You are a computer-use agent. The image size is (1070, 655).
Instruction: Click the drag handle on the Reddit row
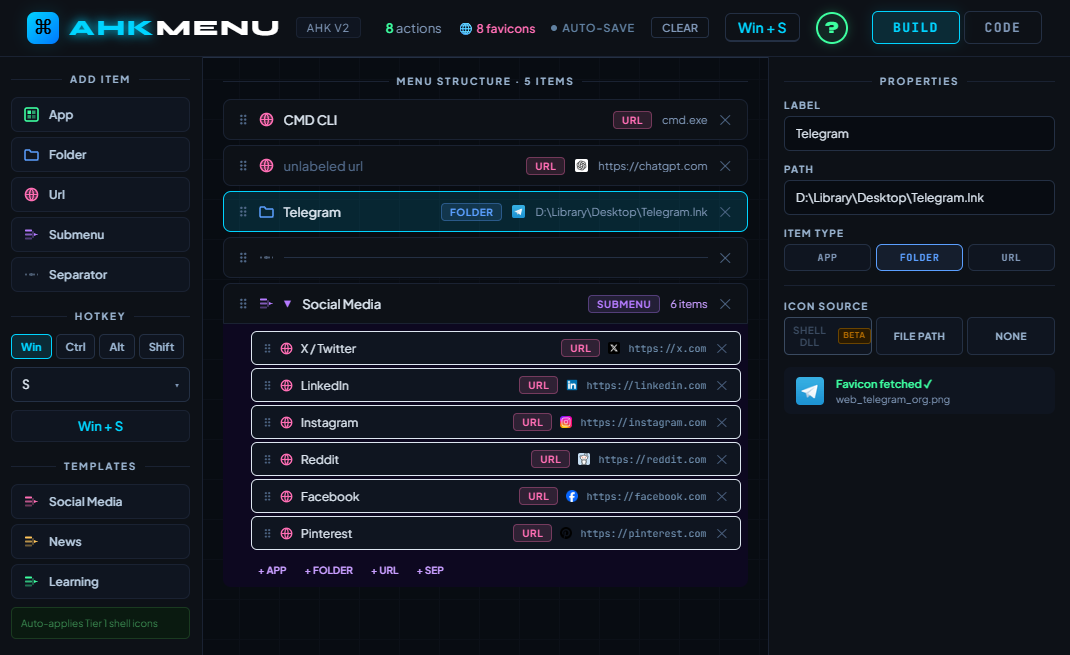268,459
